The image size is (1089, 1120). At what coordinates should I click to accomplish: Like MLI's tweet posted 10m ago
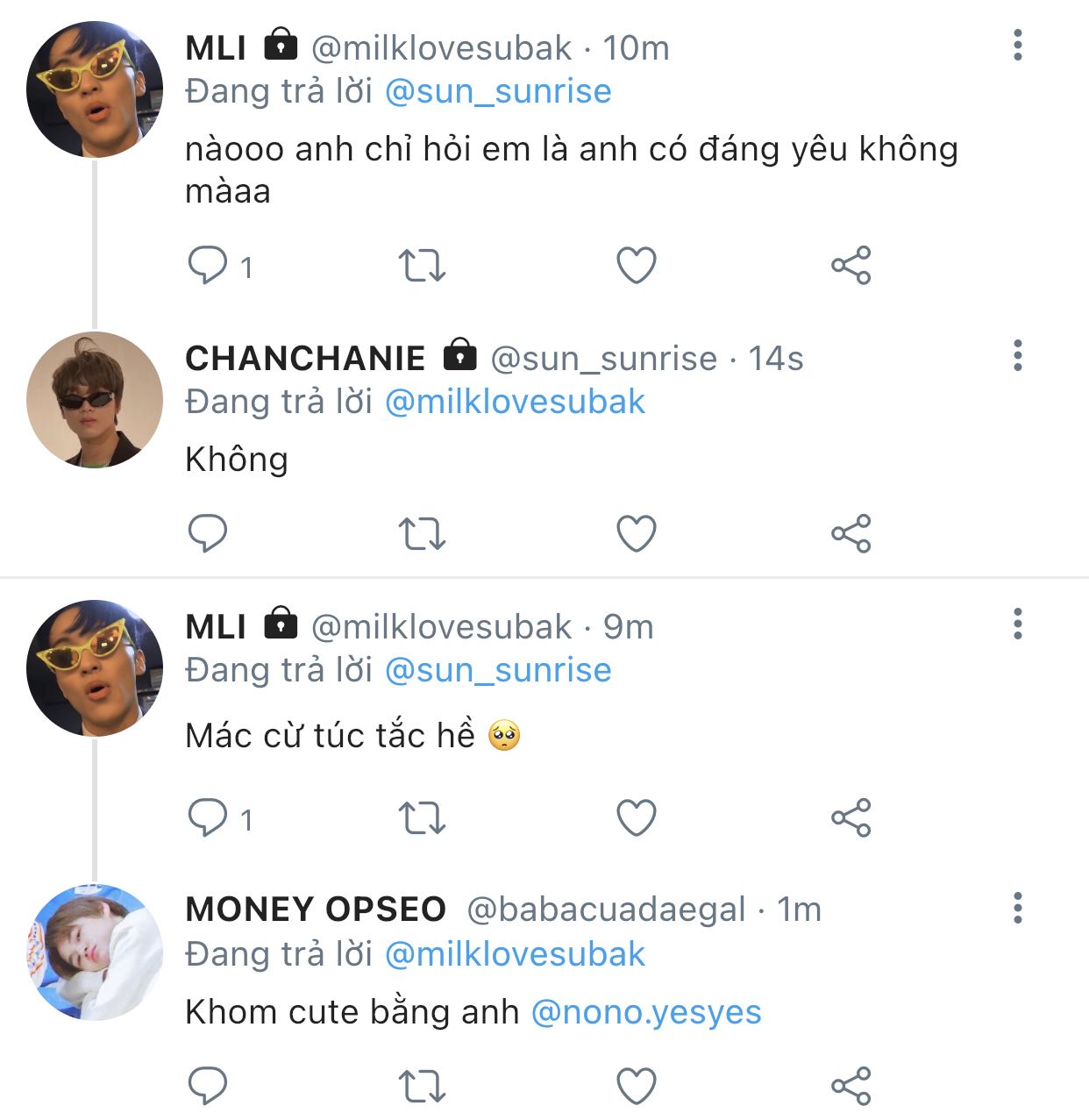[x=637, y=265]
